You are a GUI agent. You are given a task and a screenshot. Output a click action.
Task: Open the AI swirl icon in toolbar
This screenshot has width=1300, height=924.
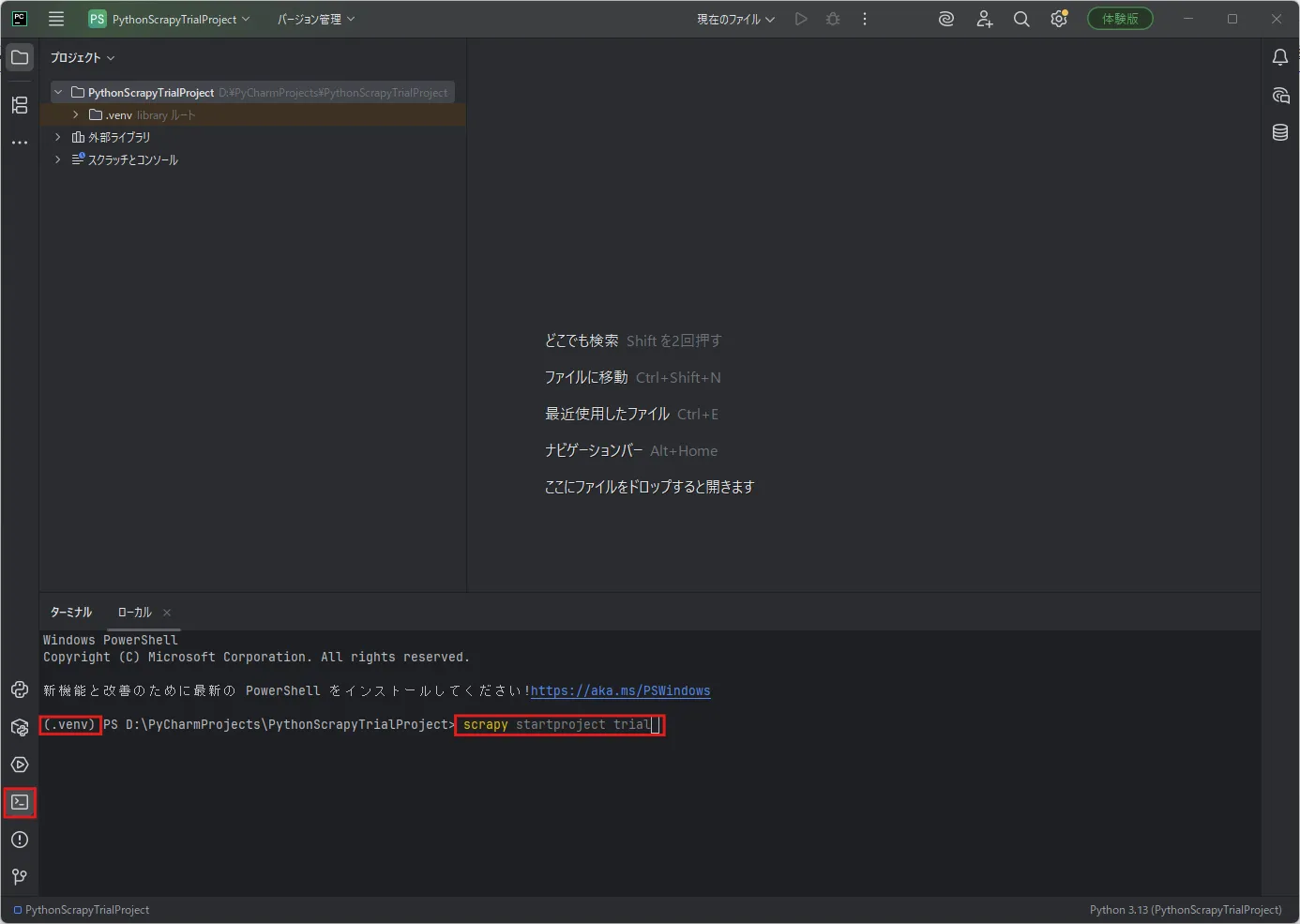(946, 19)
